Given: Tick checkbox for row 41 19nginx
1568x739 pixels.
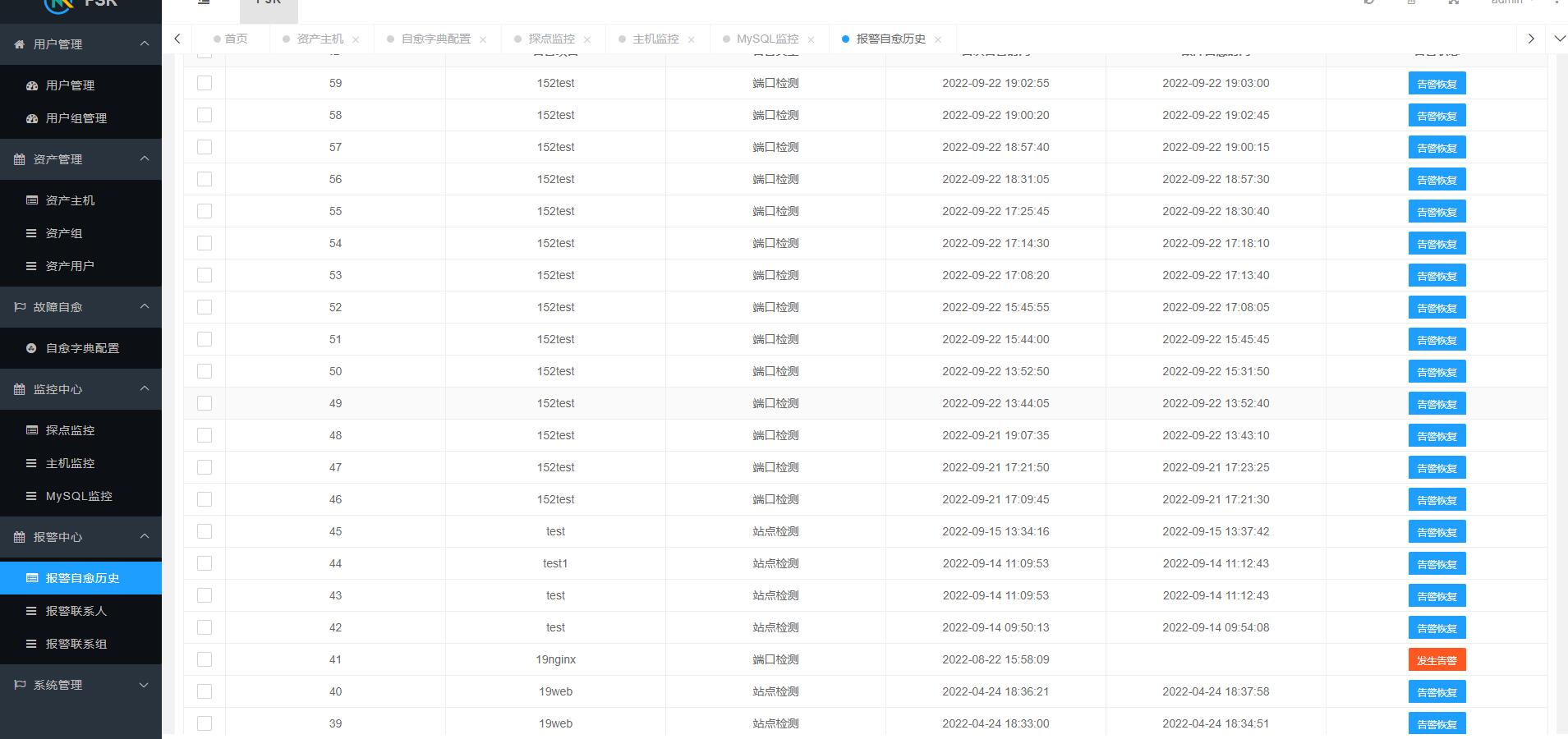Looking at the screenshot, I should click(x=205, y=659).
